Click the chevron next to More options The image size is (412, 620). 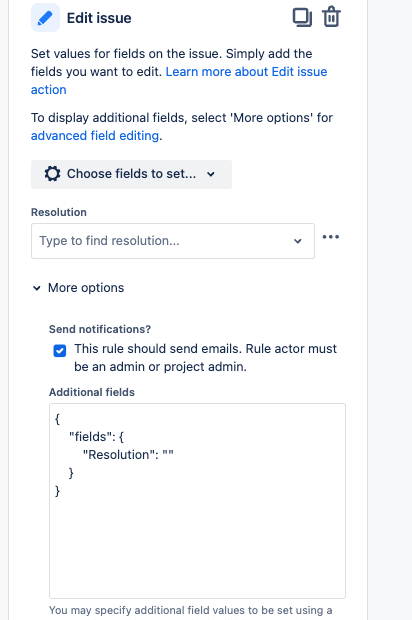point(37,288)
